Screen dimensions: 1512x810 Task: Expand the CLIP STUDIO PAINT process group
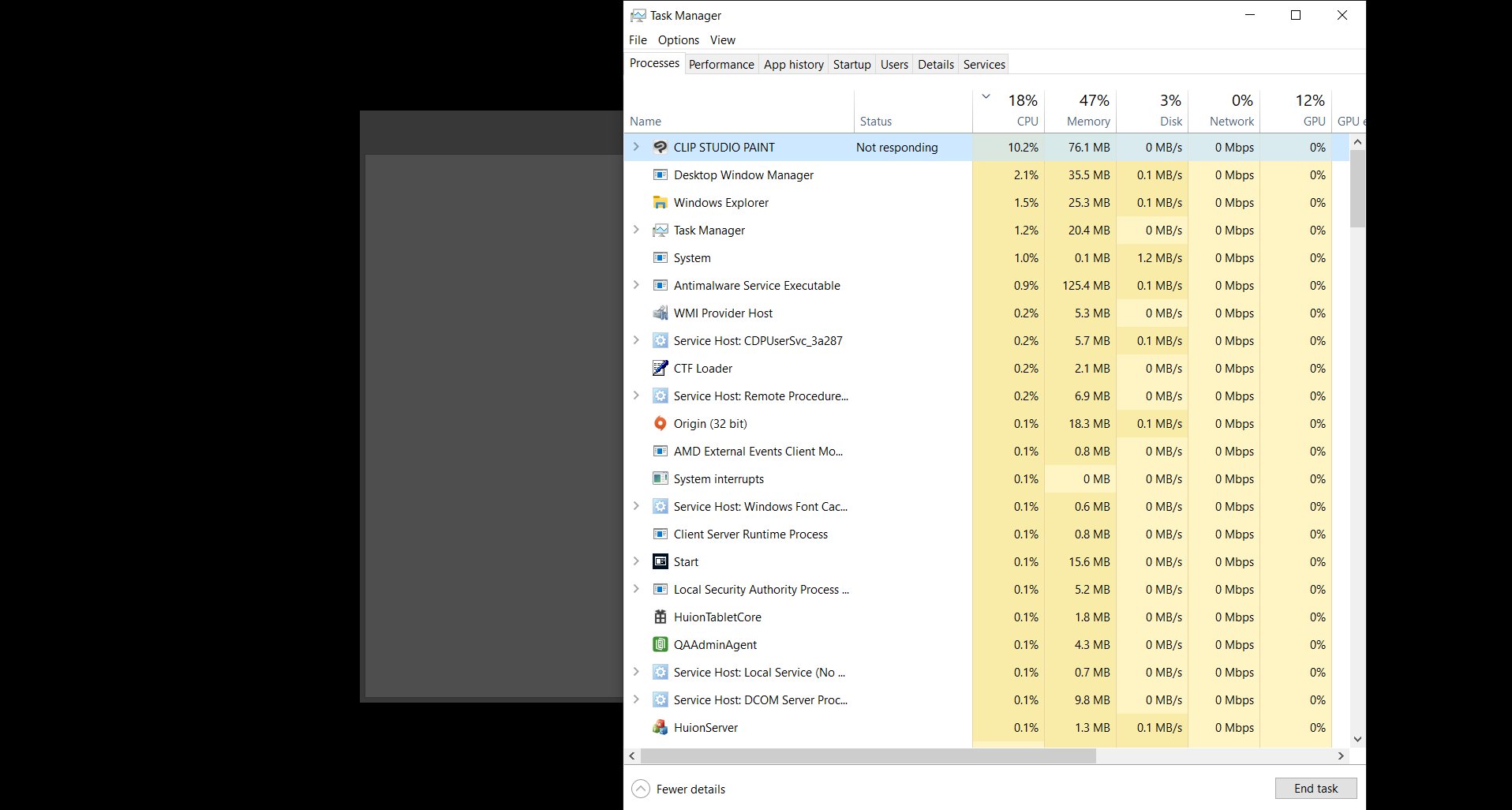click(636, 147)
